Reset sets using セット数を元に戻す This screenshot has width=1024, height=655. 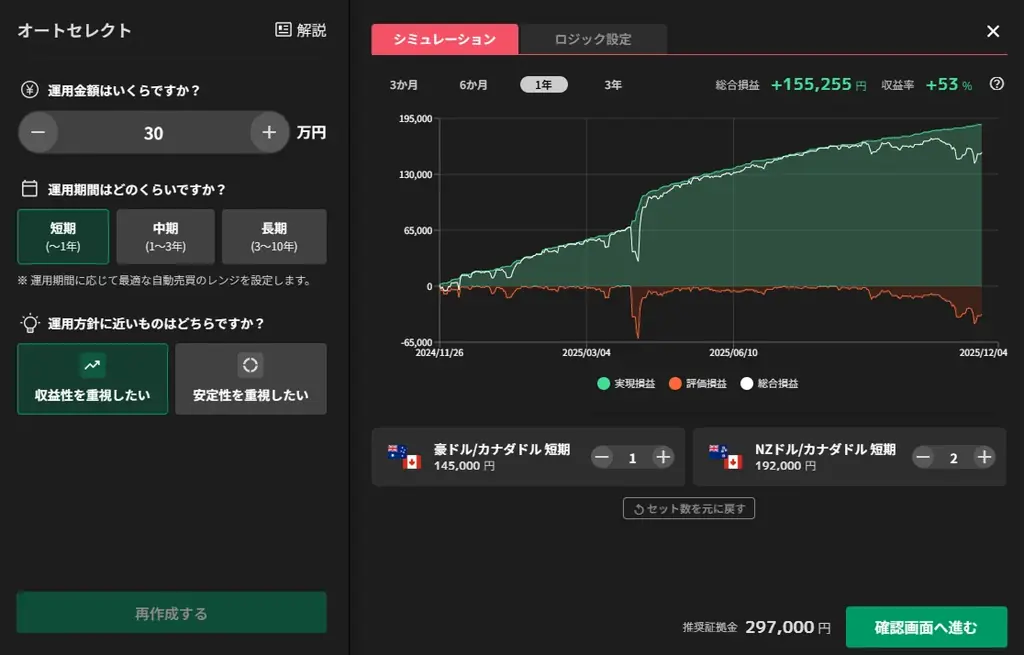(x=688, y=507)
